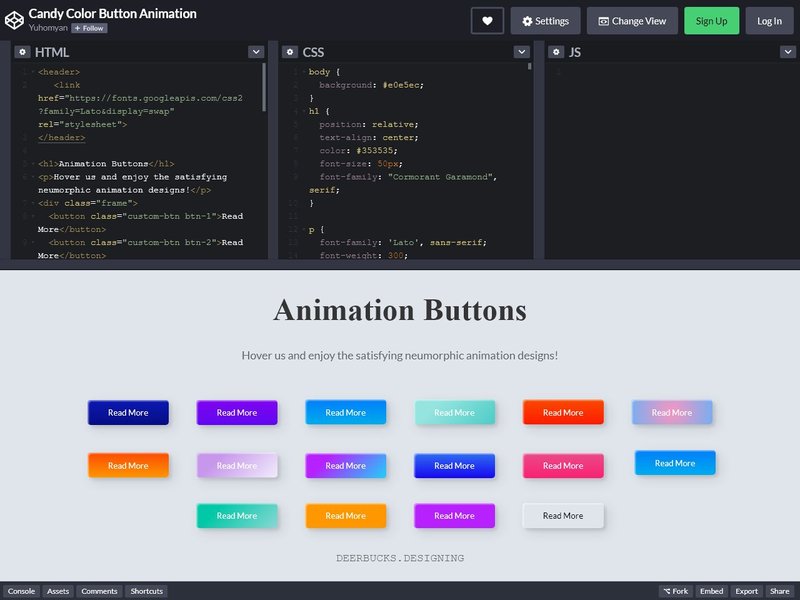Click the Share button
The width and height of the screenshot is (800, 600).
click(x=780, y=591)
